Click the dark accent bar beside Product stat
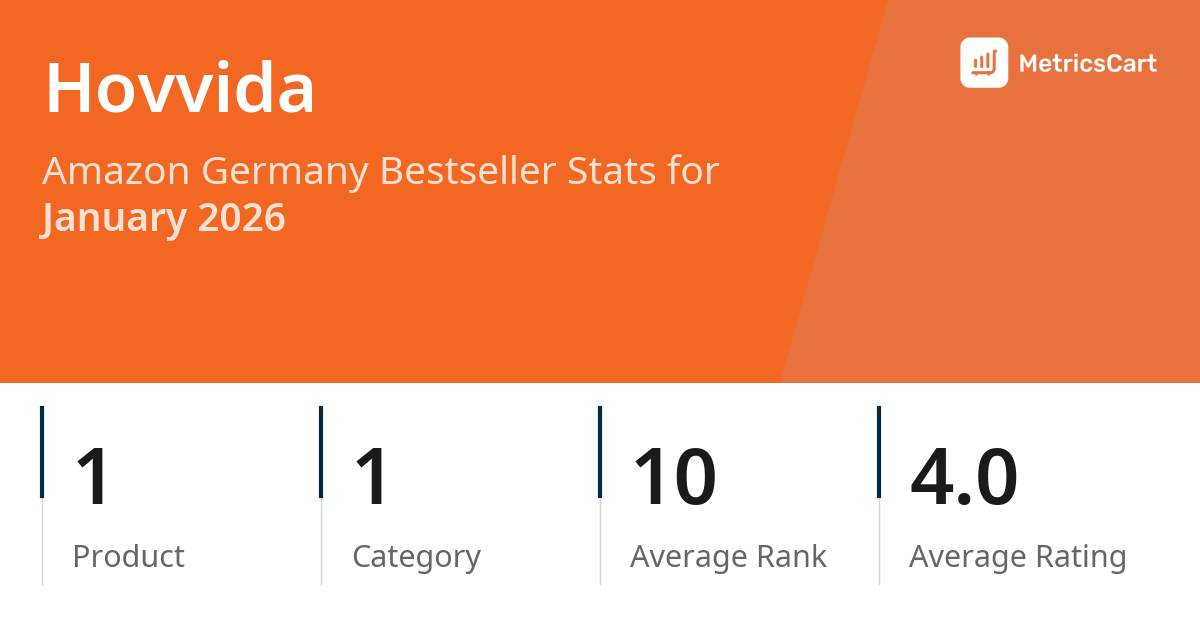Image resolution: width=1200 pixels, height=628 pixels. tap(42, 451)
